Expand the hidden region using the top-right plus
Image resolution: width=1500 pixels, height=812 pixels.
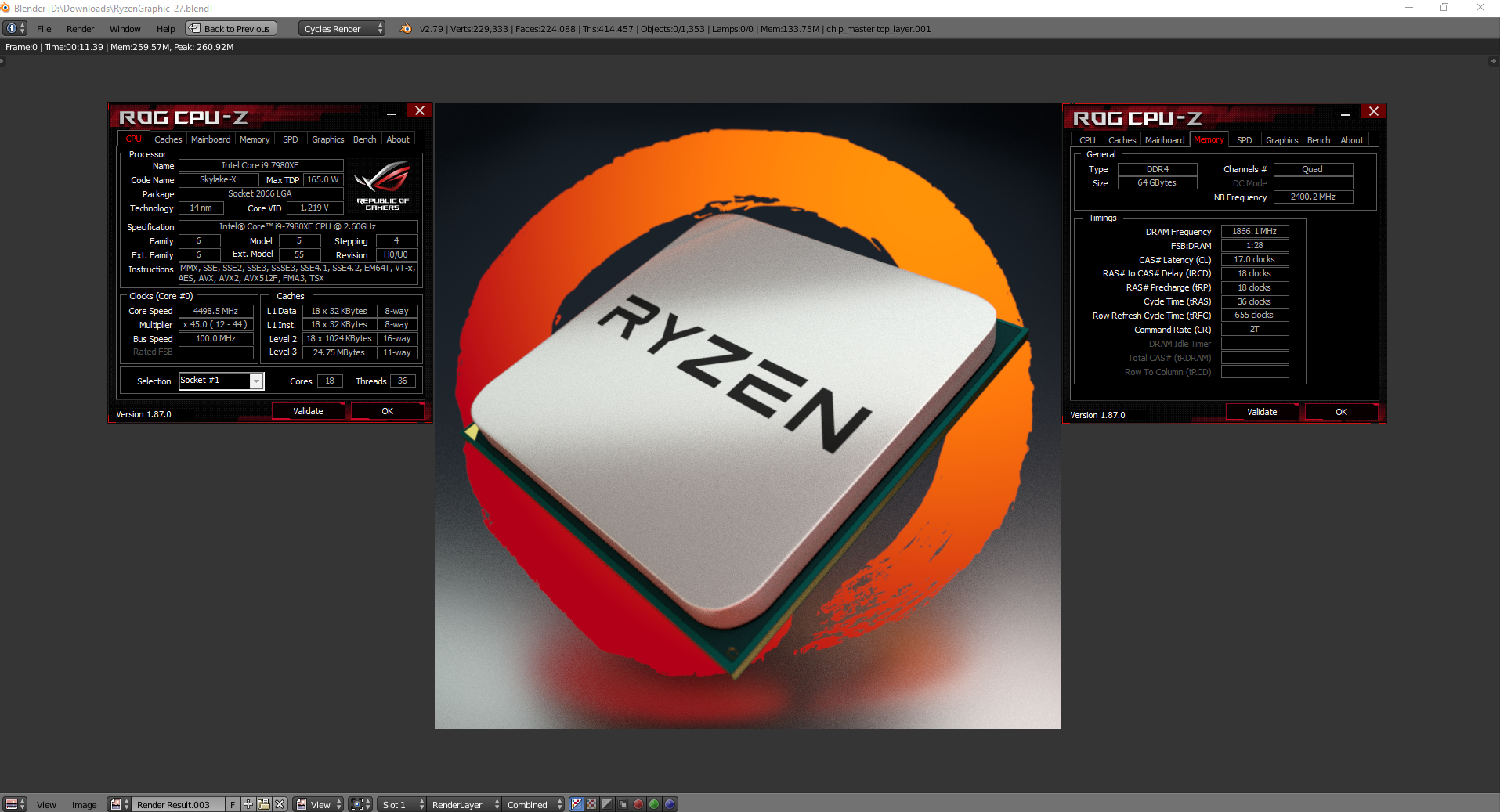coord(1493,61)
